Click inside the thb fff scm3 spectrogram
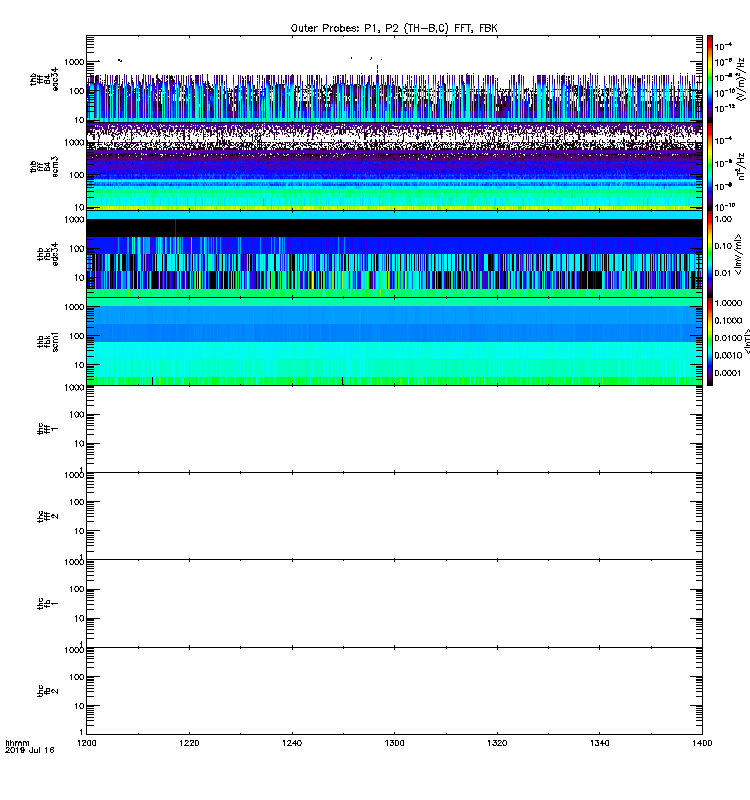 pos(394,166)
